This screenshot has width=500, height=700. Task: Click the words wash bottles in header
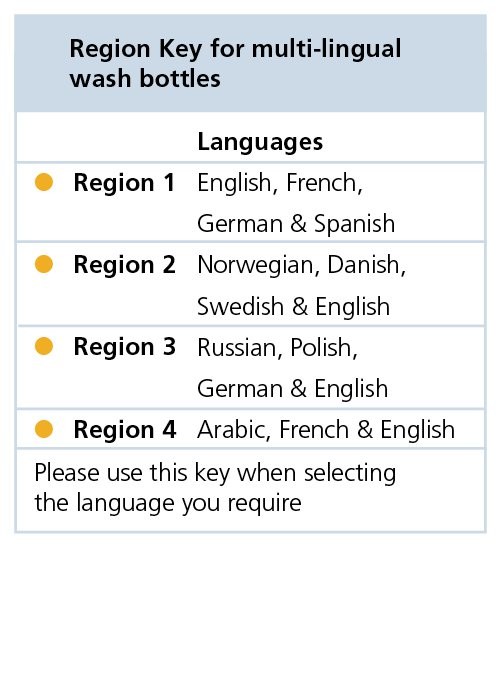145,79
